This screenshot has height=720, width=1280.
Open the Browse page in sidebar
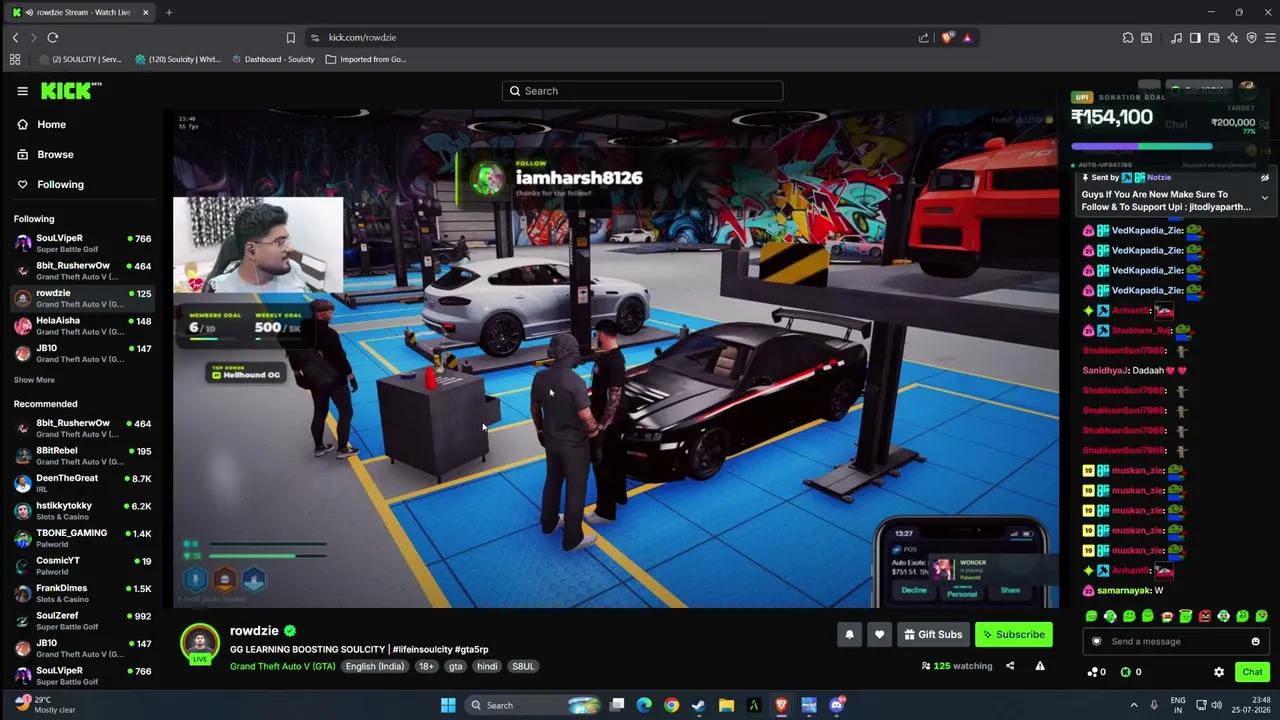coord(55,155)
